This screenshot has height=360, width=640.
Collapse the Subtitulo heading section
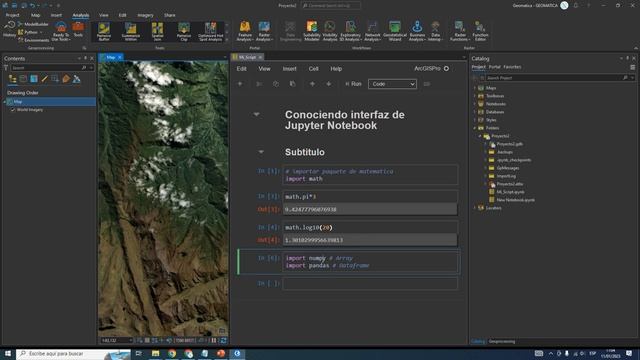(261, 152)
